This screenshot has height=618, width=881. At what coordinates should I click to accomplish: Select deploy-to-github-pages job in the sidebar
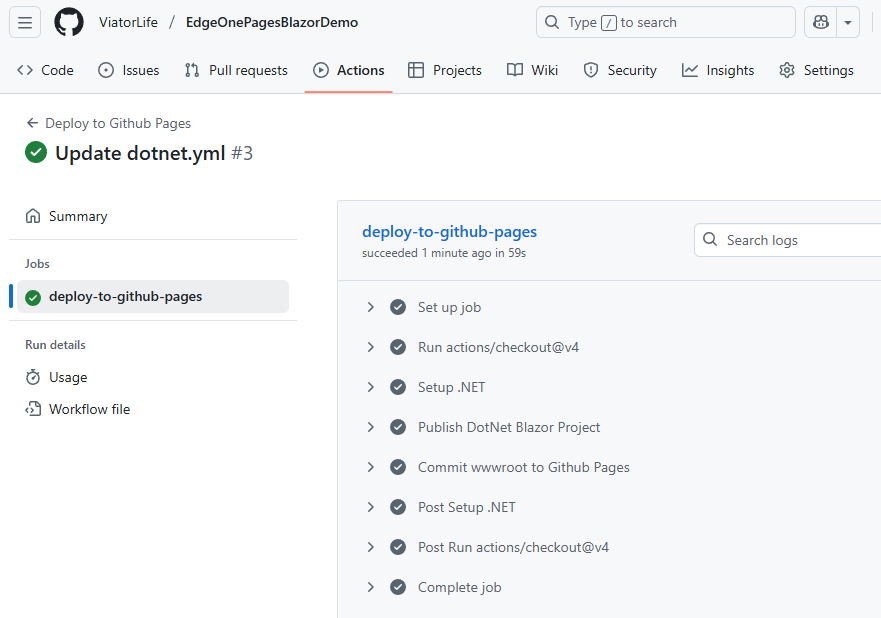pos(125,296)
